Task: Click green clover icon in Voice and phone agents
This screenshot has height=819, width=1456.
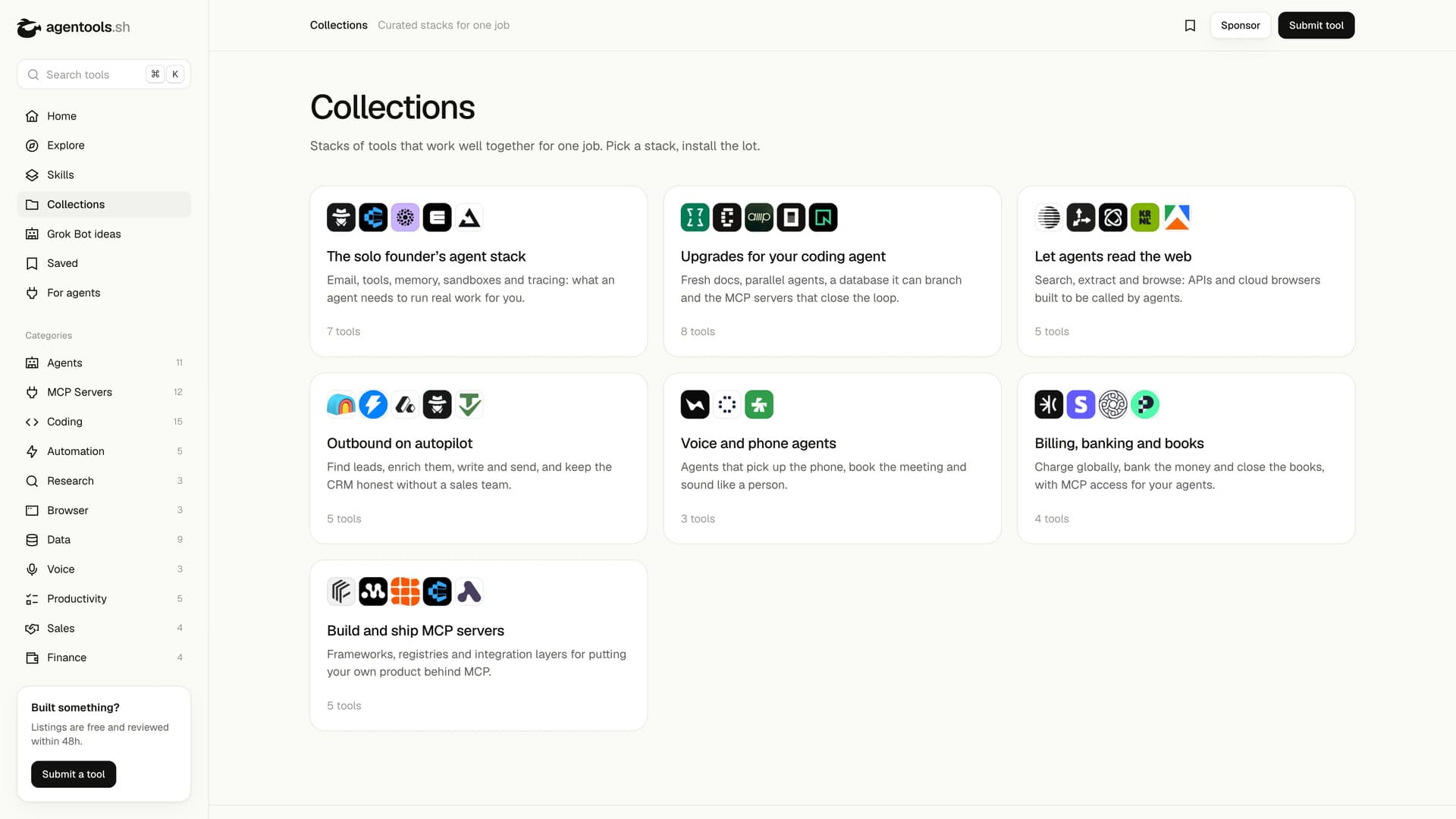Action: 759,404
